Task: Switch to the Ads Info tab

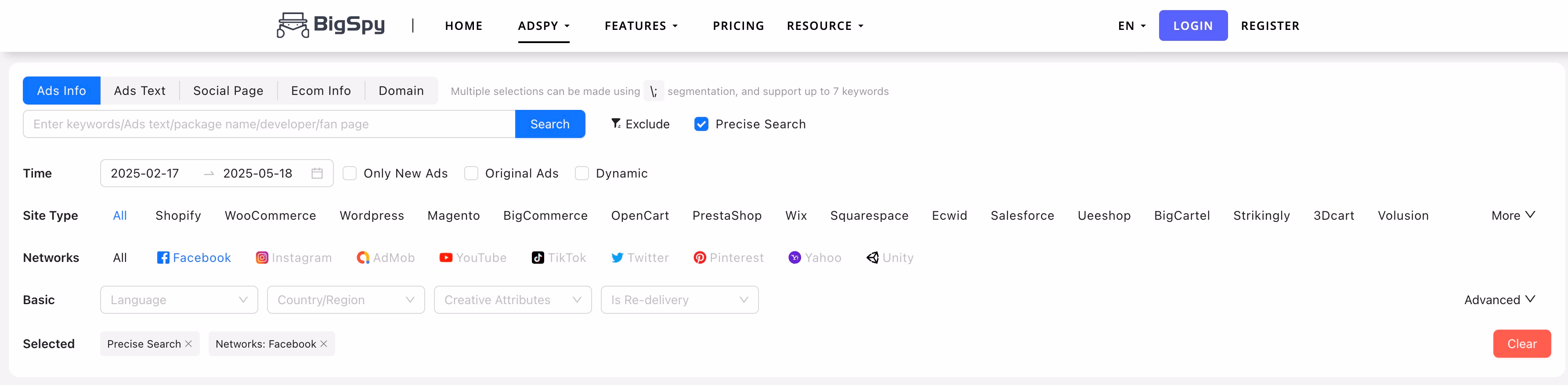Action: point(61,91)
